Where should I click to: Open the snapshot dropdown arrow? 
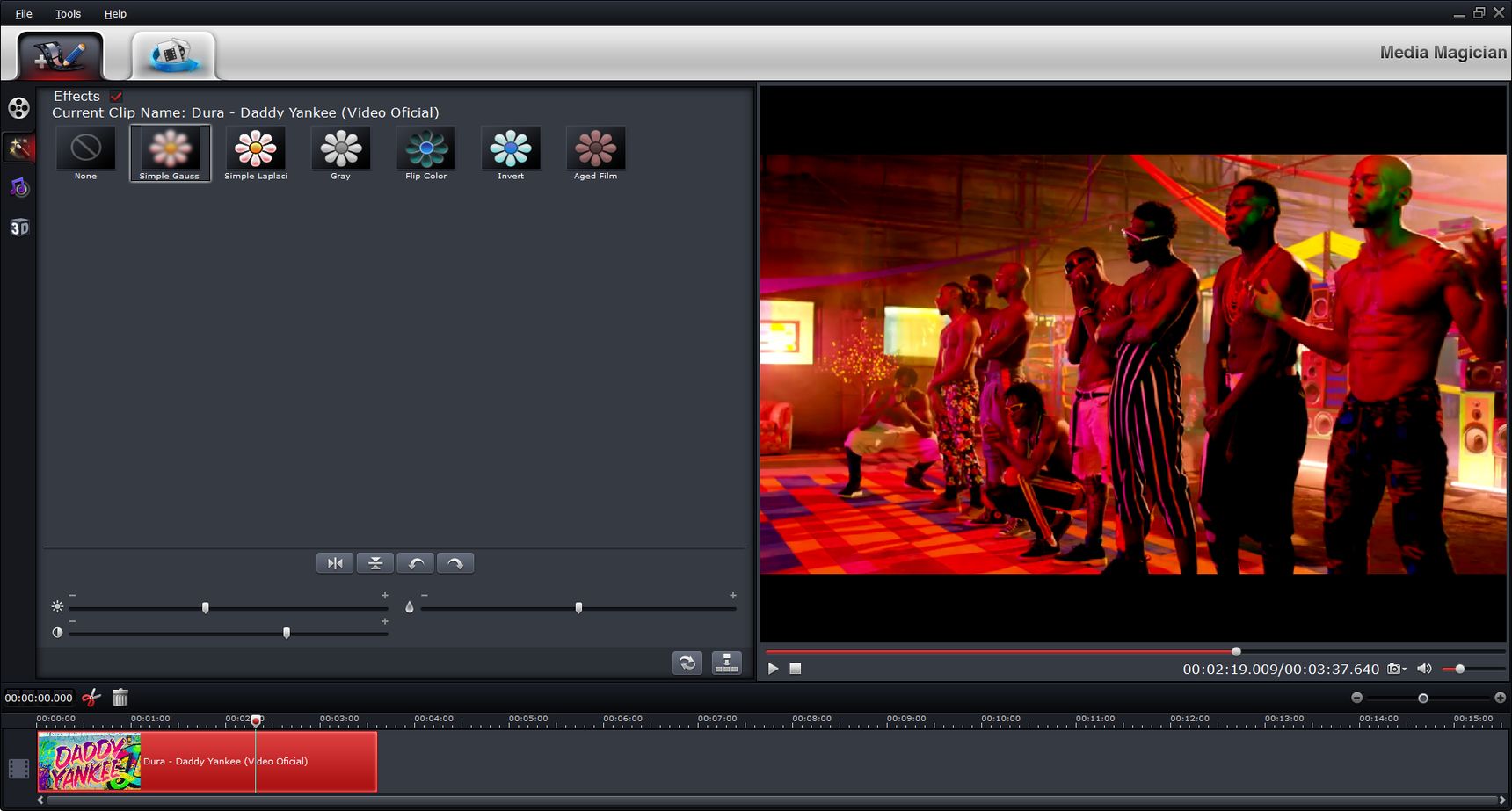coord(1405,669)
